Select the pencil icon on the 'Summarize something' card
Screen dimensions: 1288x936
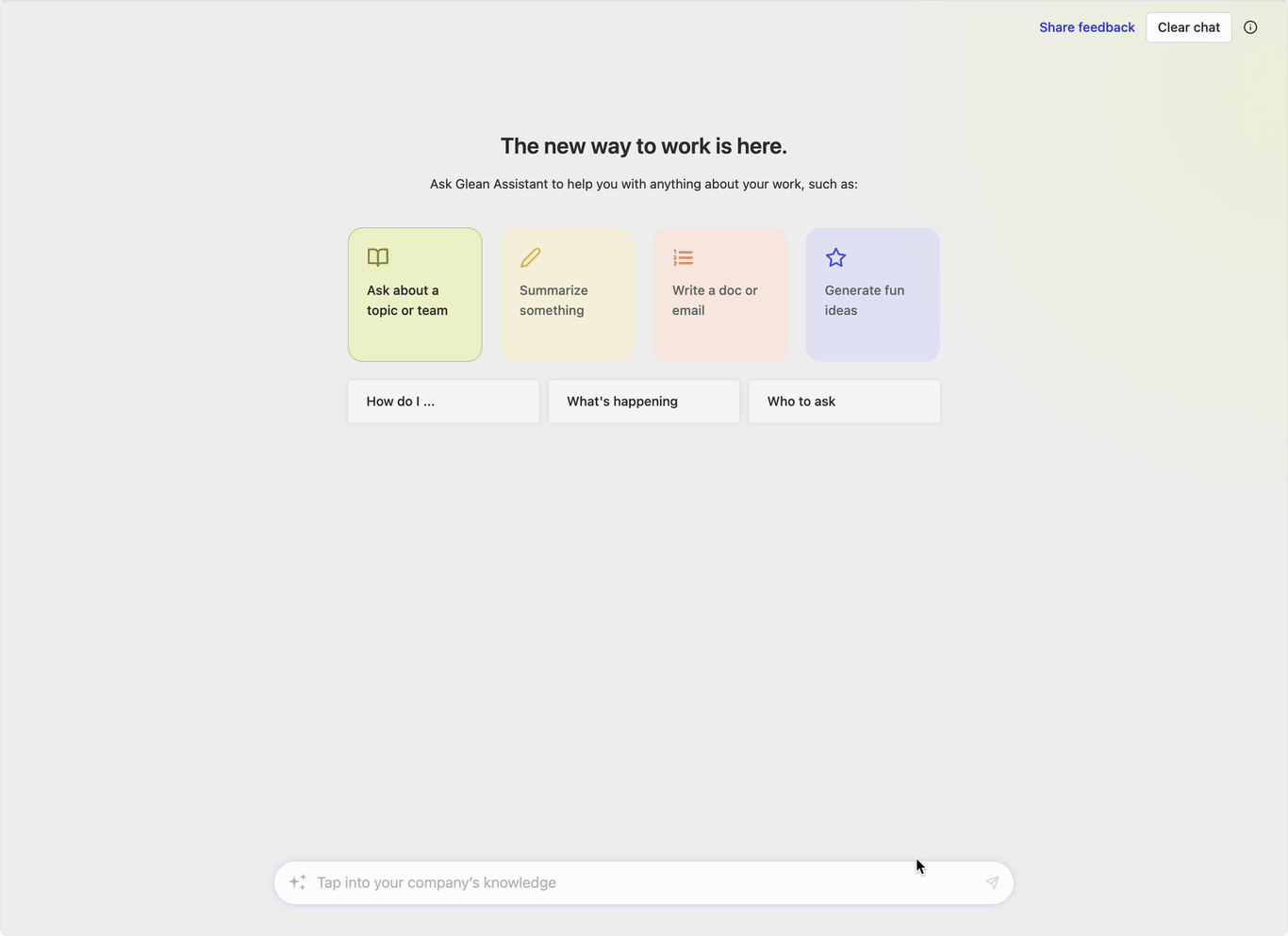click(x=530, y=256)
